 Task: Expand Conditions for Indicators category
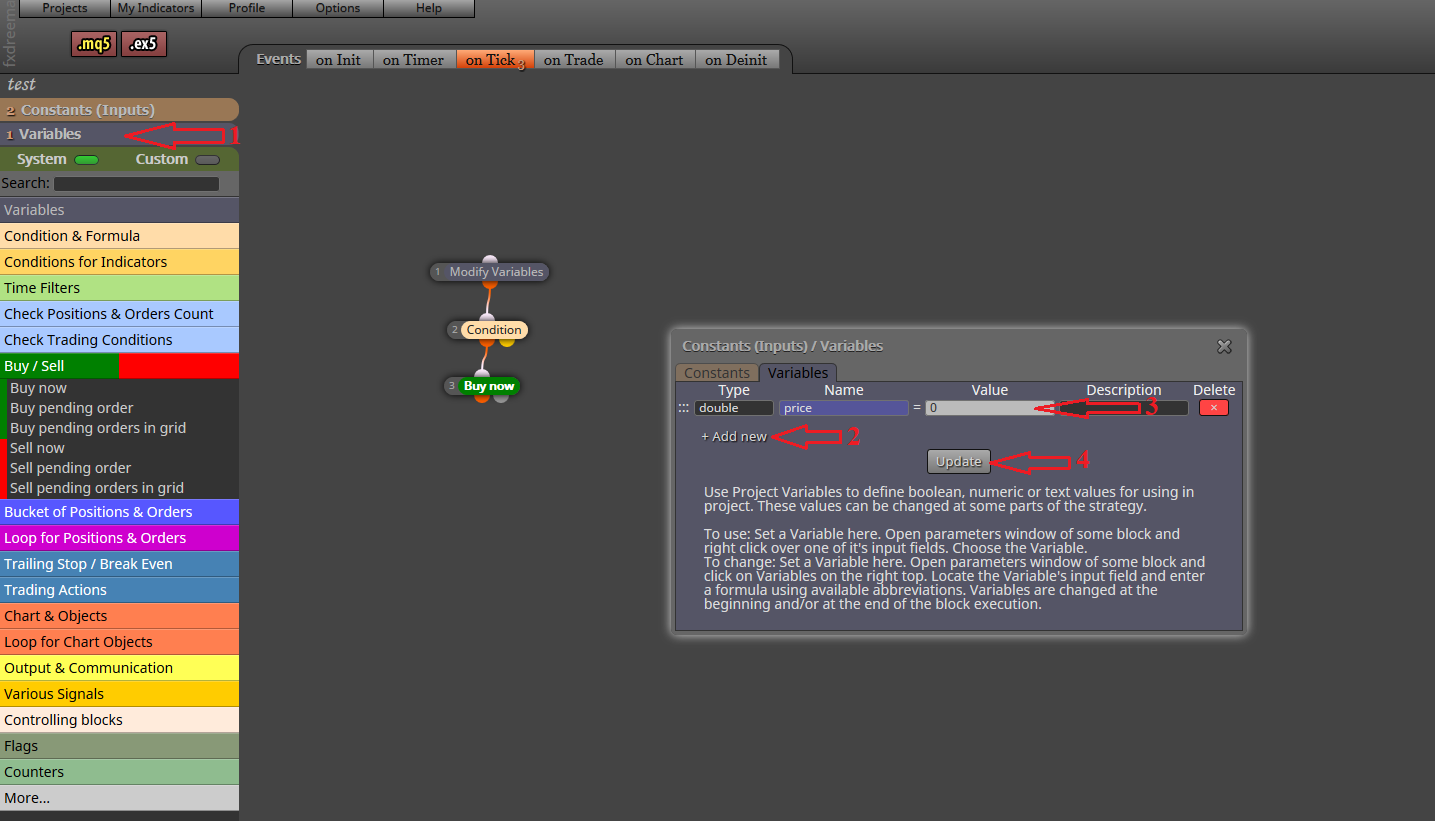(x=119, y=262)
